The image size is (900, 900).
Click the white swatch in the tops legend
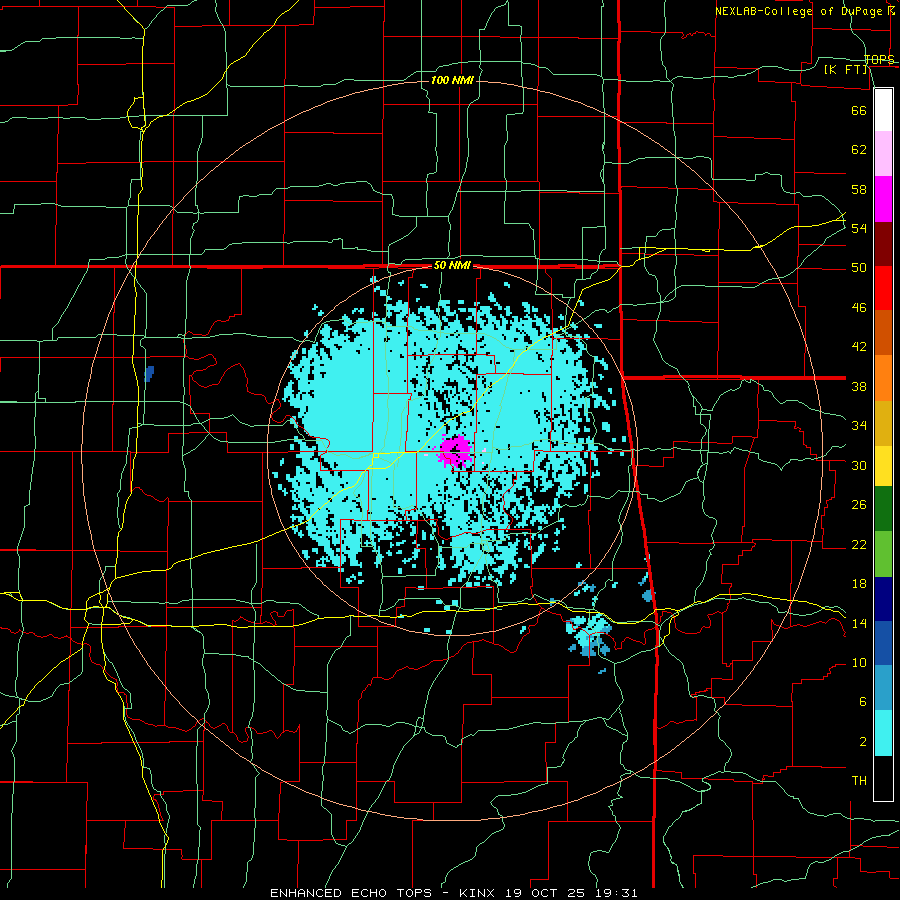(883, 110)
